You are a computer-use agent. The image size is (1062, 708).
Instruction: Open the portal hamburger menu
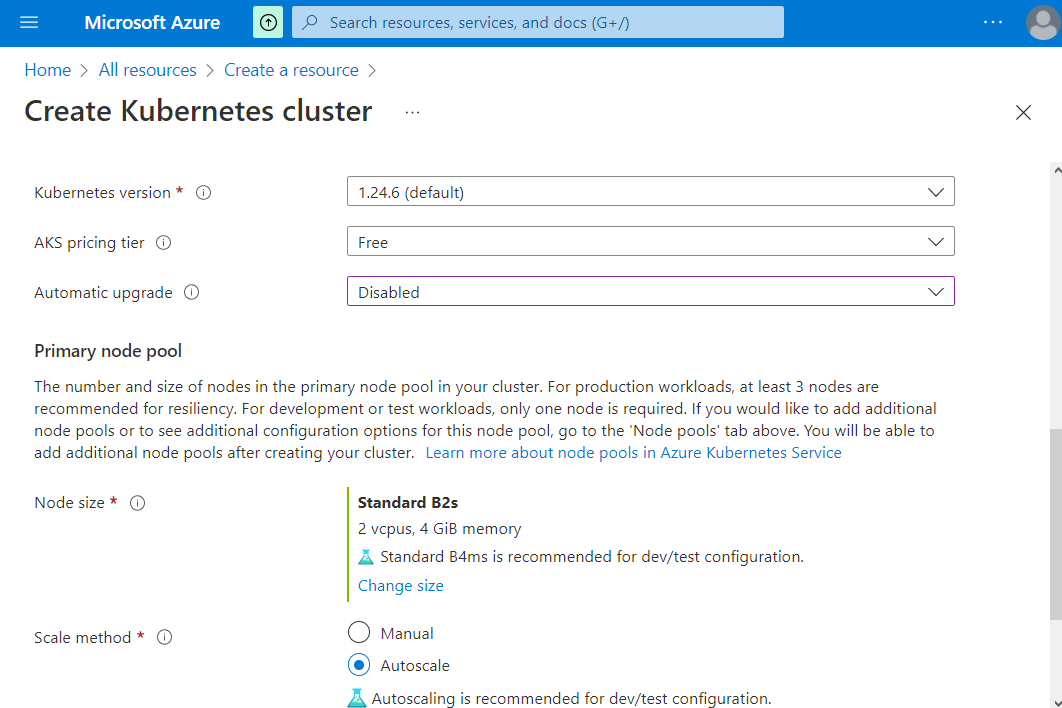click(29, 22)
